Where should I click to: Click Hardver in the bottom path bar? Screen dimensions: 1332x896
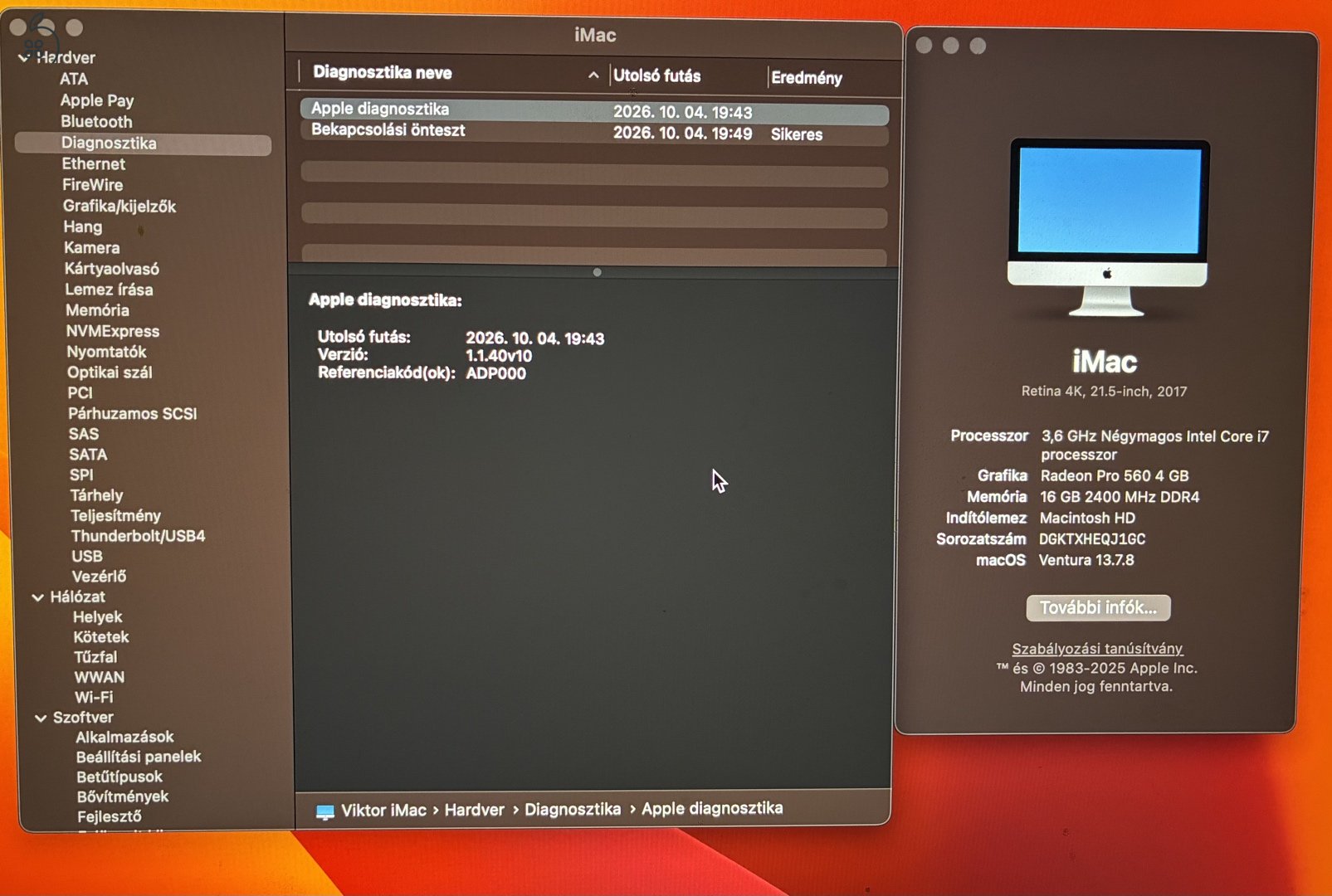coord(474,810)
